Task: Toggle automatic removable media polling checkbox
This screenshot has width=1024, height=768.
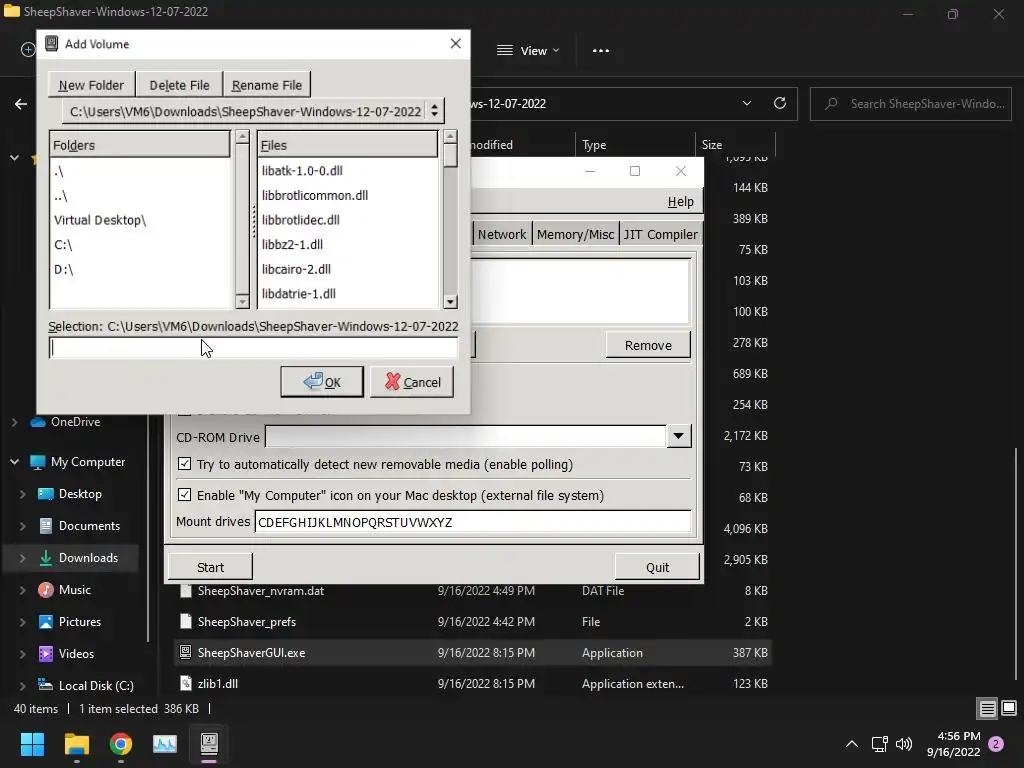Action: [185, 464]
